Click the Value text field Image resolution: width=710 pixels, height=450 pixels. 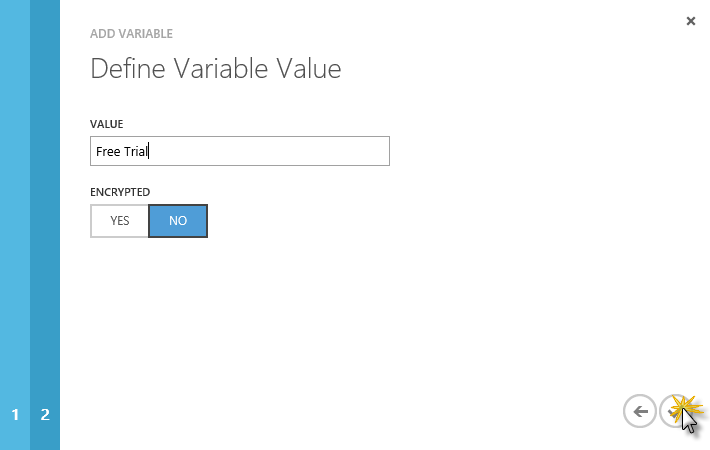click(x=240, y=151)
